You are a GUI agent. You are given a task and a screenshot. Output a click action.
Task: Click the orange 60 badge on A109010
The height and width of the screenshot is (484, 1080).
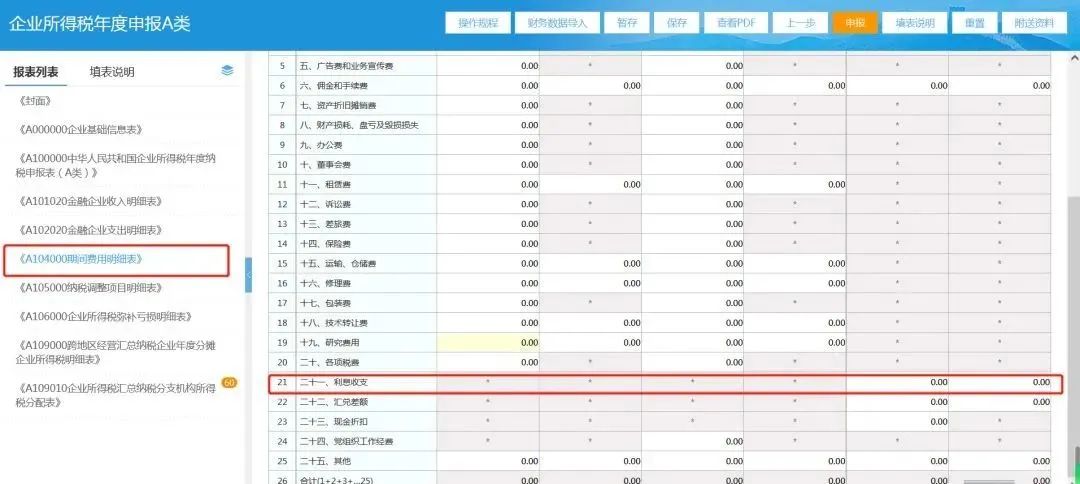[x=229, y=383]
